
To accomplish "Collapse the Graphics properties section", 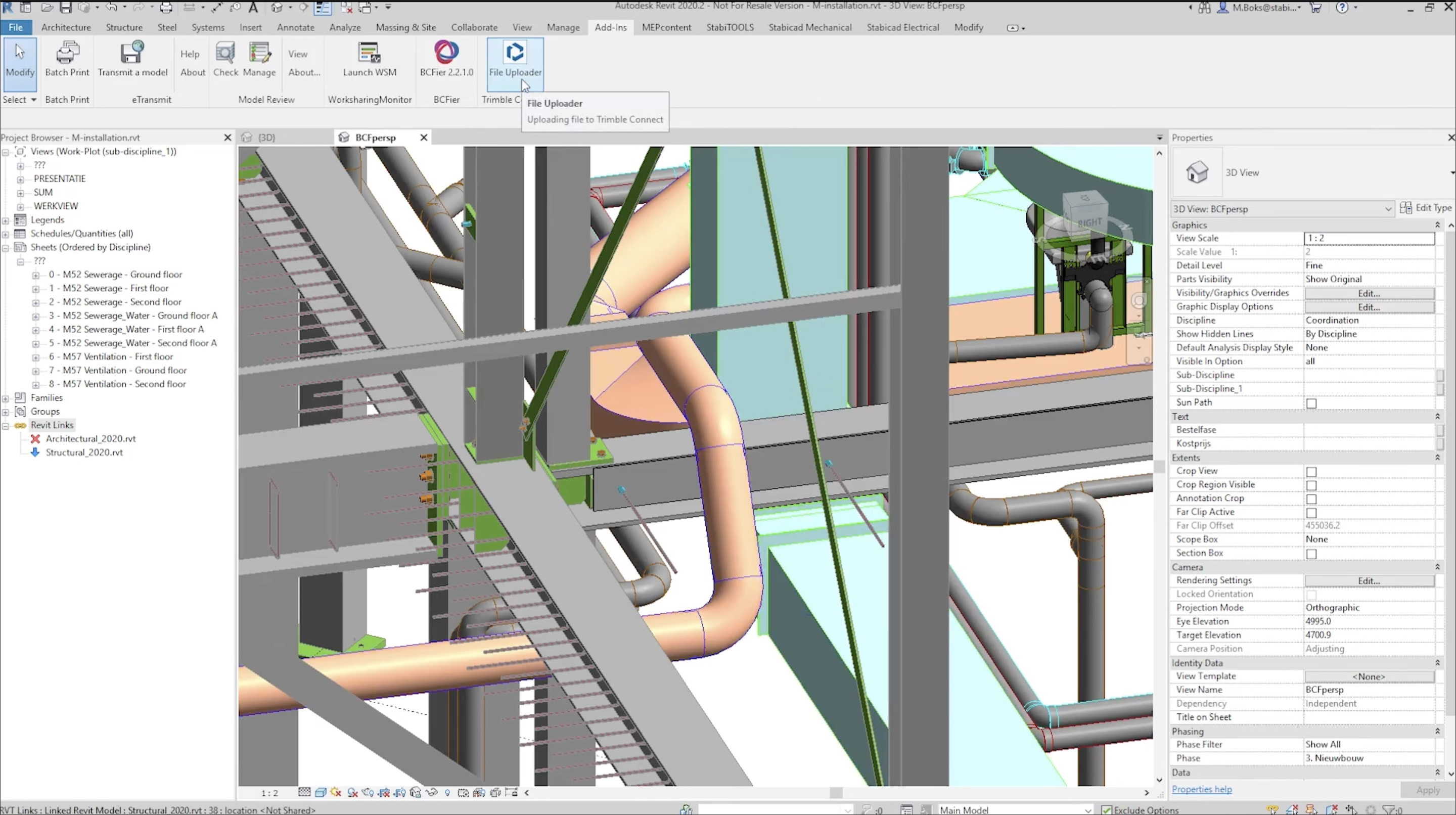I will point(1437,225).
